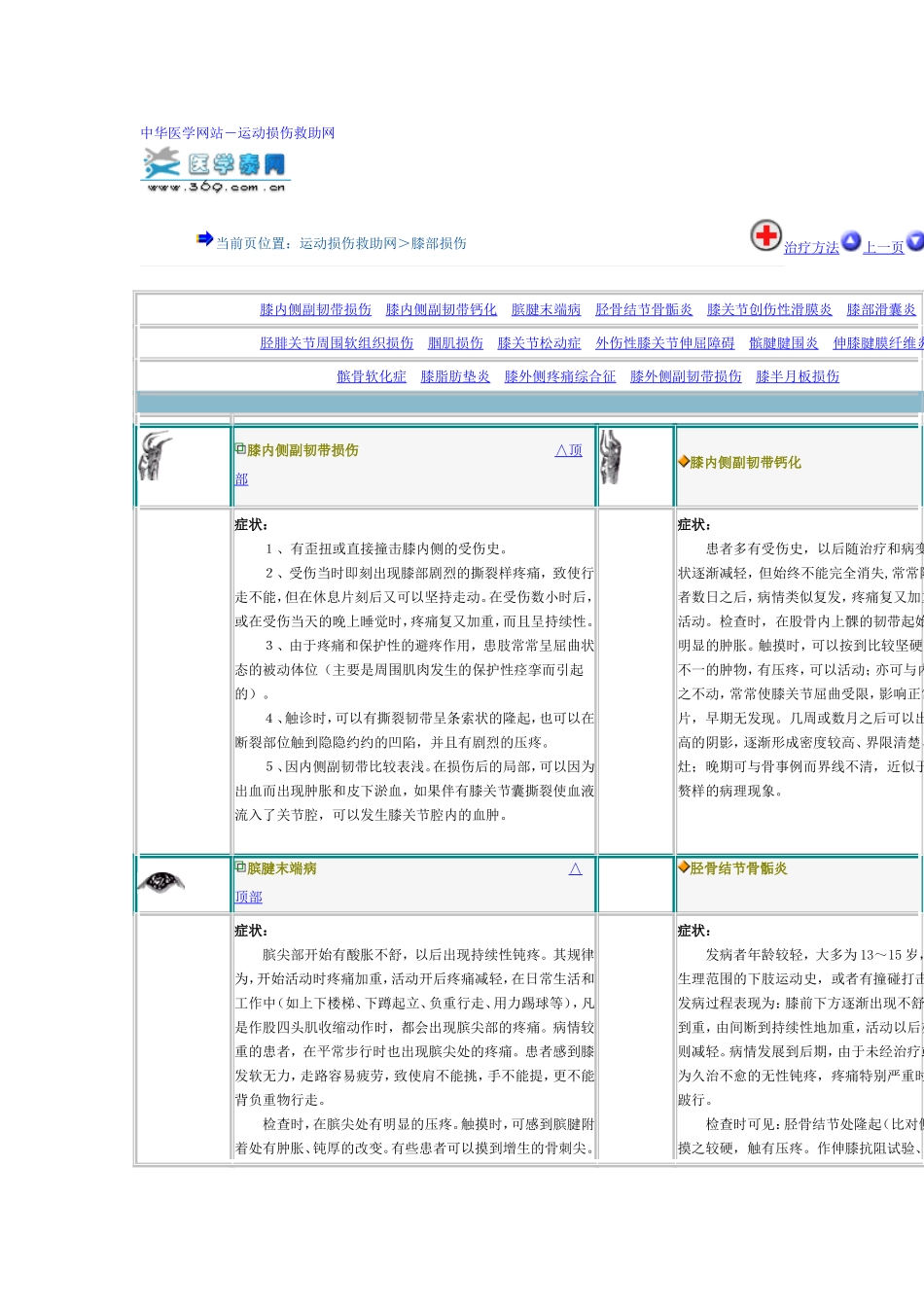This screenshot has height=1307, width=924.
Task: Open the 髌骨软化症 link
Action: click(372, 377)
